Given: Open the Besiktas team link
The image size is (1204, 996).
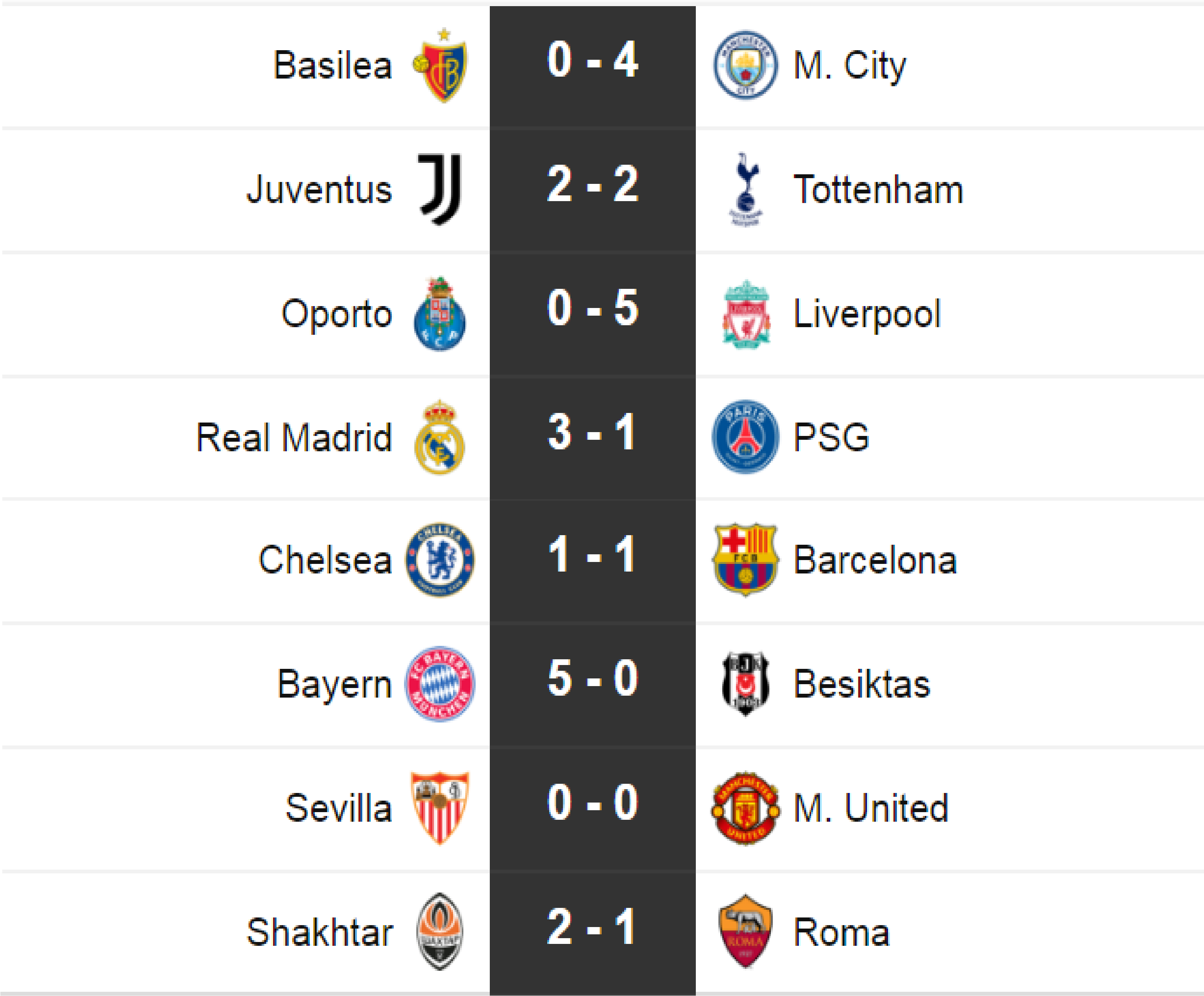Looking at the screenshot, I should [x=861, y=684].
